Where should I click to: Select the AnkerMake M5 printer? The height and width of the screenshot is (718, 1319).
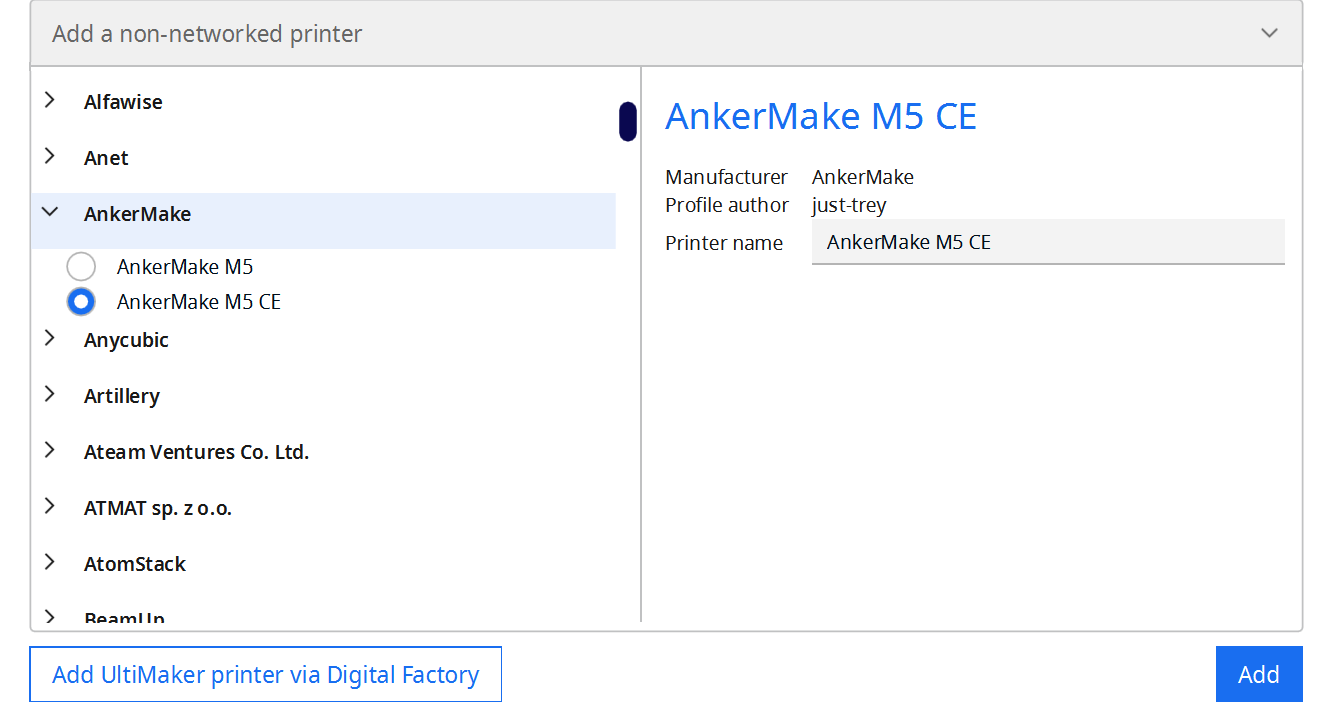[x=185, y=266]
